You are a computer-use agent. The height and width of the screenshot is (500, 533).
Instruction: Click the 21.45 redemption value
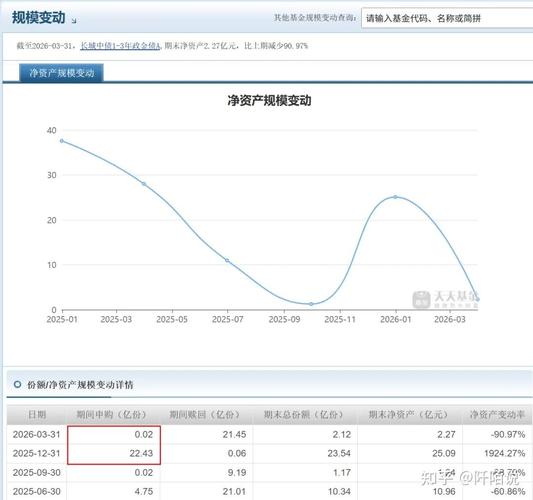tap(234, 434)
